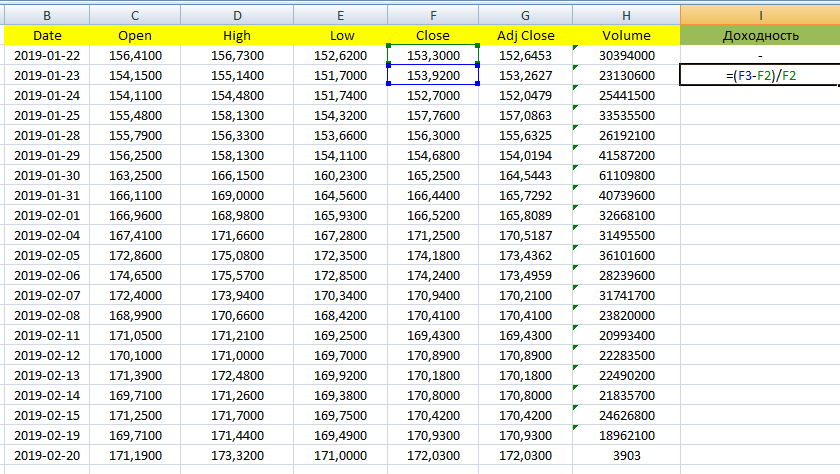Select Open value 156,4100

click(135, 55)
